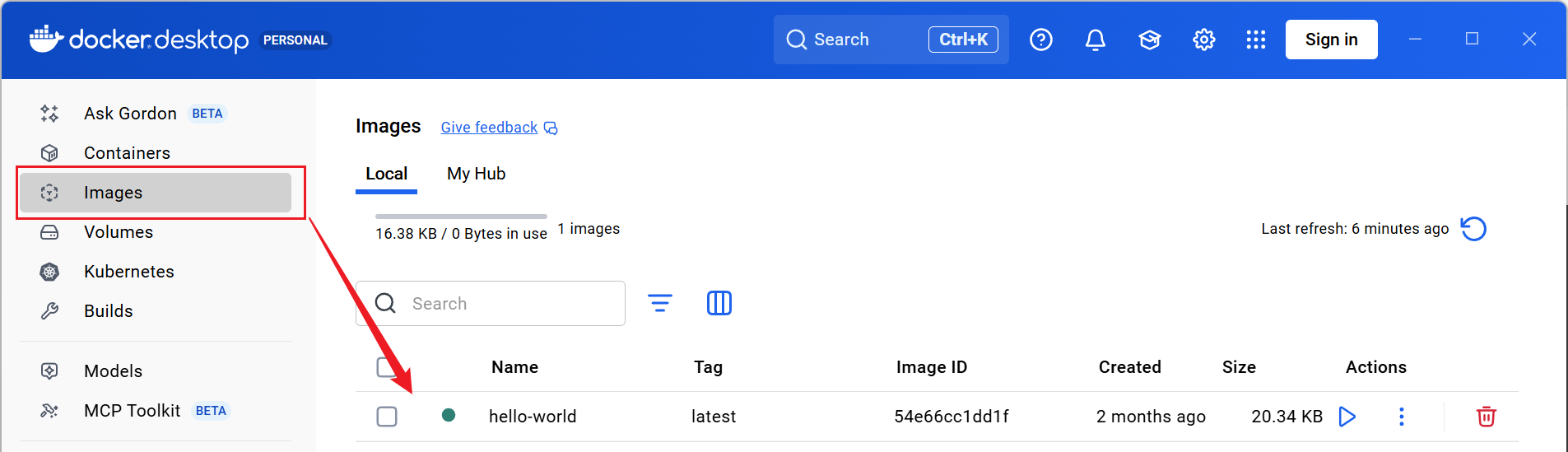
Task: Delete the hello-world image
Action: 1486,417
